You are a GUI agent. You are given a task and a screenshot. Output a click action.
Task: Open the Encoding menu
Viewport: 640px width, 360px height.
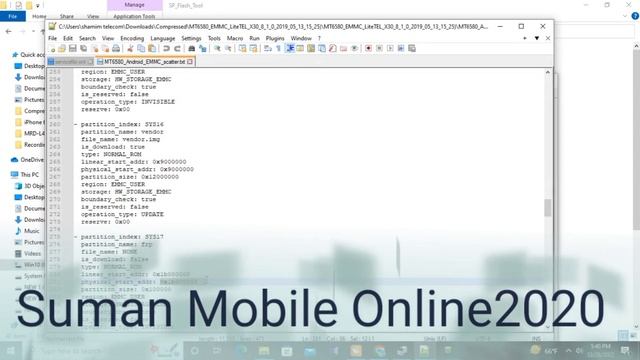click(132, 38)
